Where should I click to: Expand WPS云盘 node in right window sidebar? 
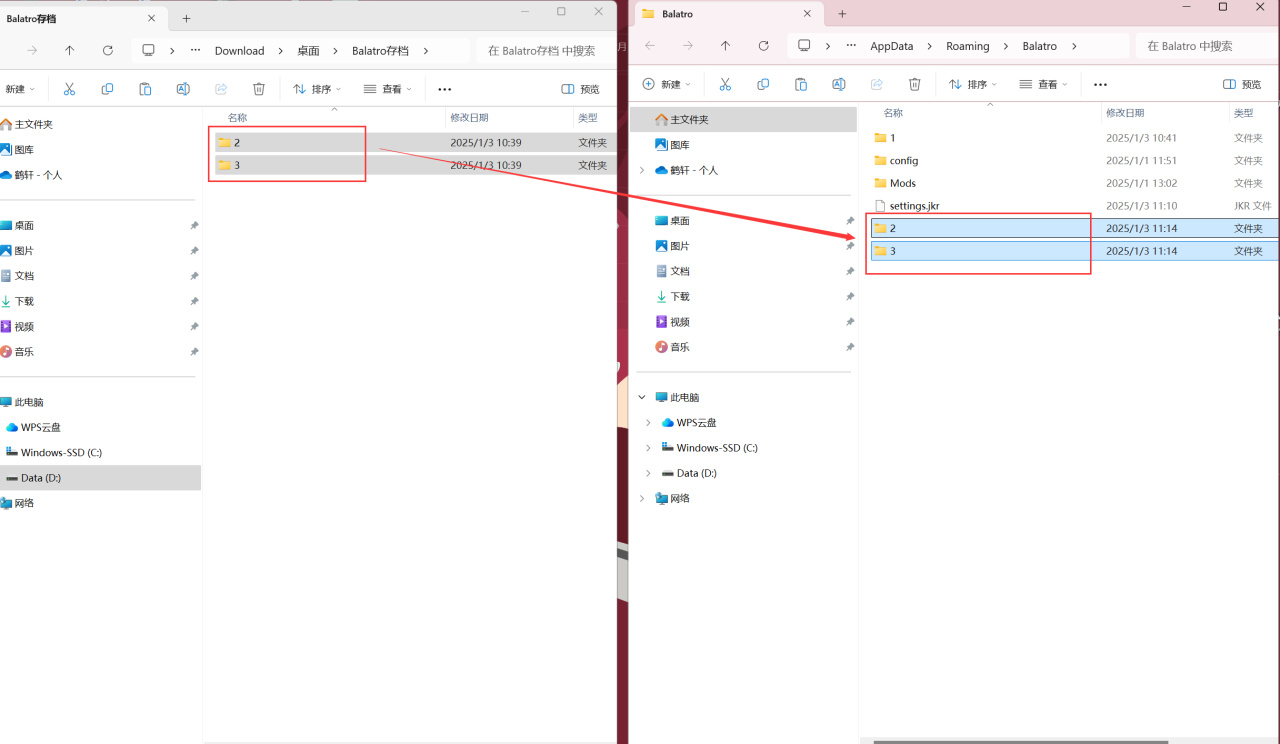pos(648,423)
